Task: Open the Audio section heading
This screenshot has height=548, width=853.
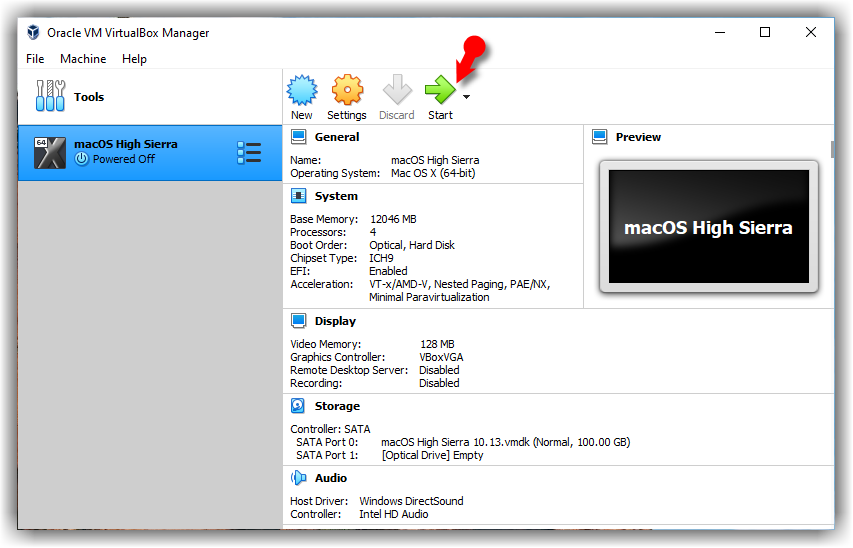Action: [x=331, y=478]
